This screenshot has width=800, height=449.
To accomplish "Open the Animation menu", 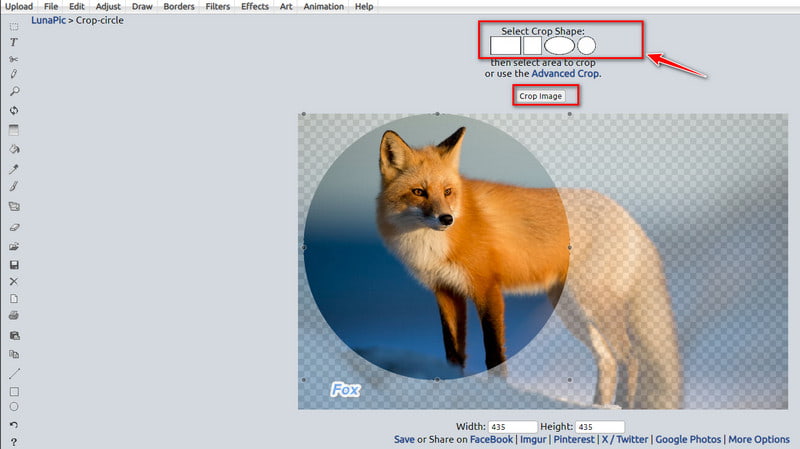I will (323, 7).
